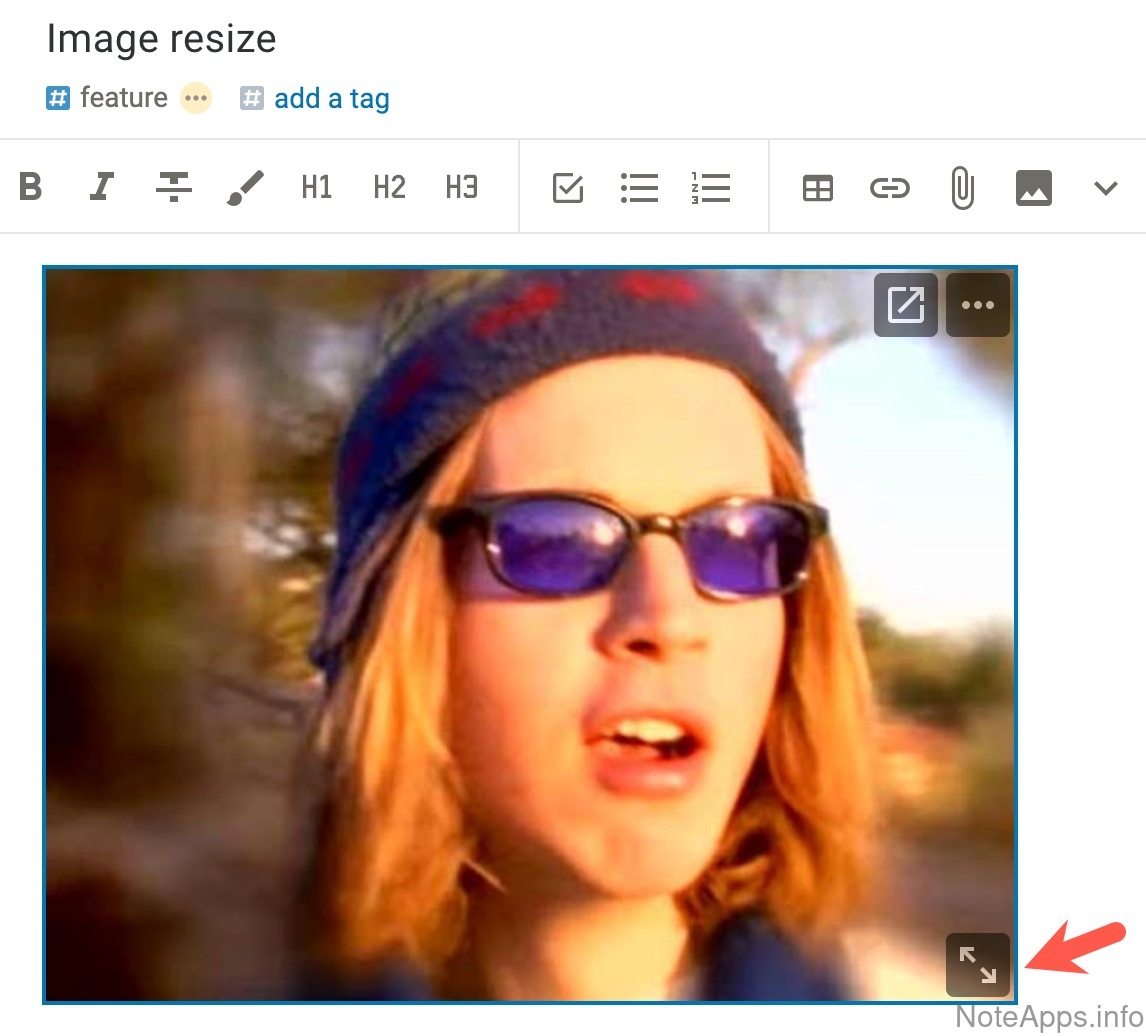The width and height of the screenshot is (1146, 1036).
Task: Toggle italic text formatting
Action: coord(101,187)
